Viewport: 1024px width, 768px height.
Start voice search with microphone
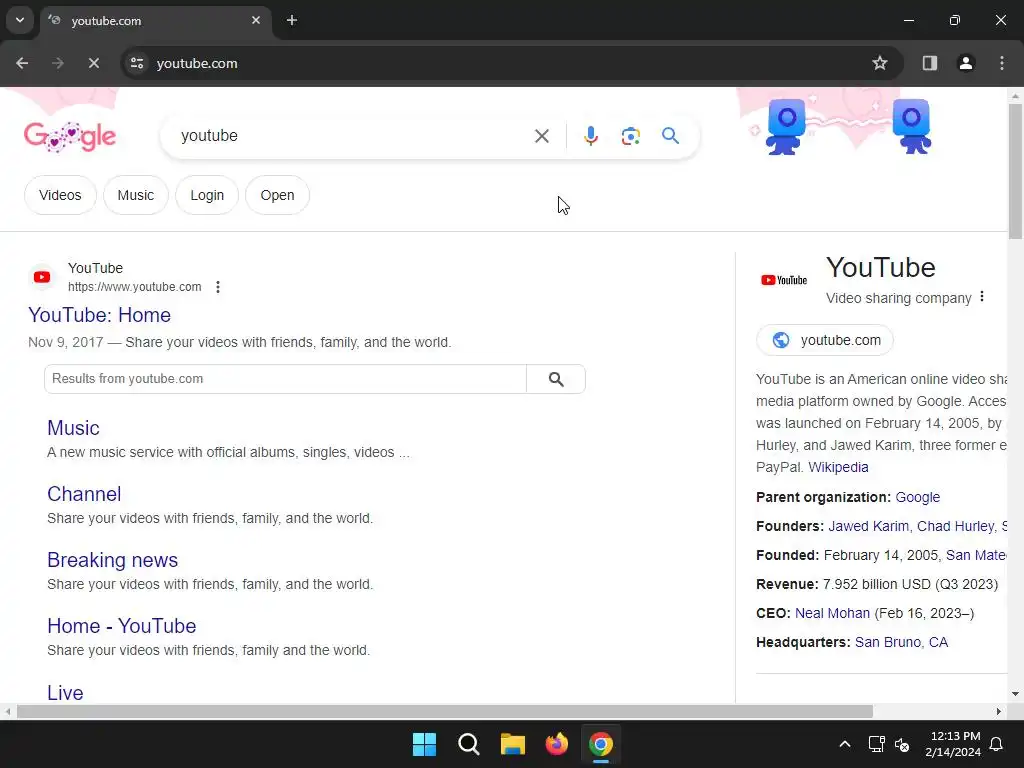click(590, 136)
